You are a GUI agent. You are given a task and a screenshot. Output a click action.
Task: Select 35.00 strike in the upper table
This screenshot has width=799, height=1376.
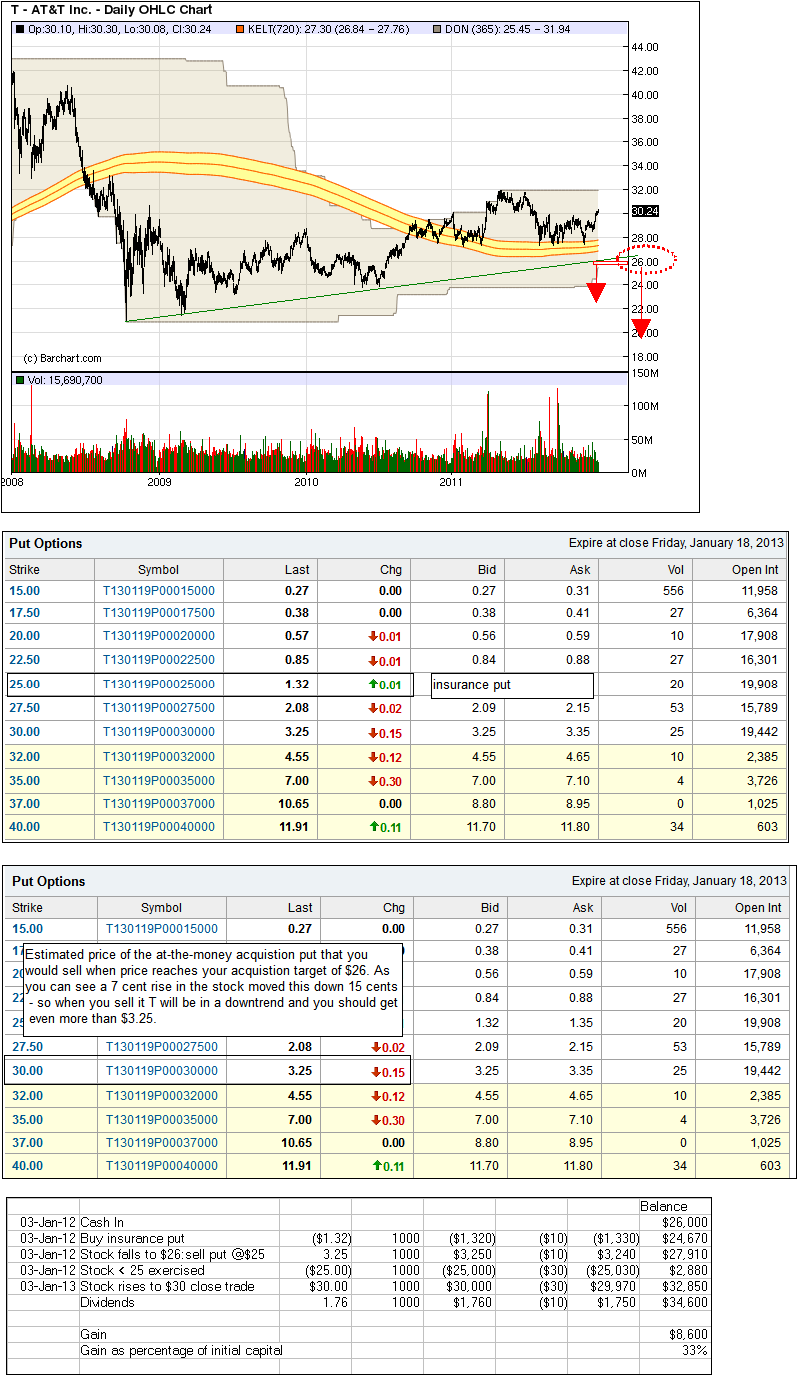coord(24,781)
